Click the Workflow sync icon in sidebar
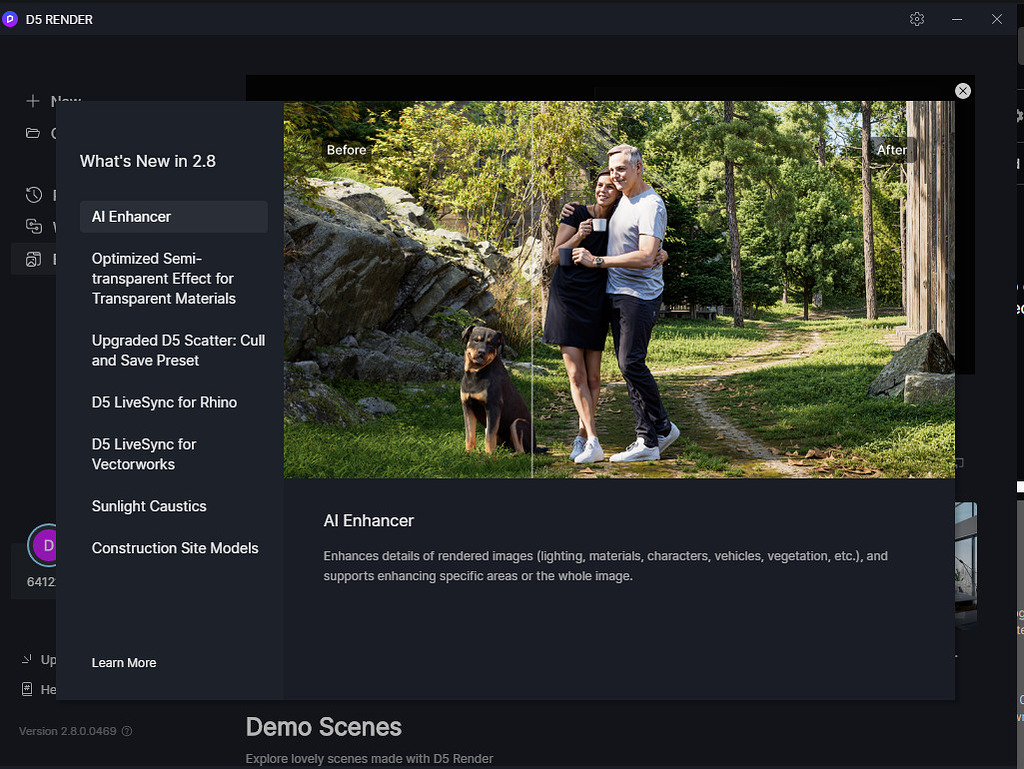1024x769 pixels. tap(33, 227)
